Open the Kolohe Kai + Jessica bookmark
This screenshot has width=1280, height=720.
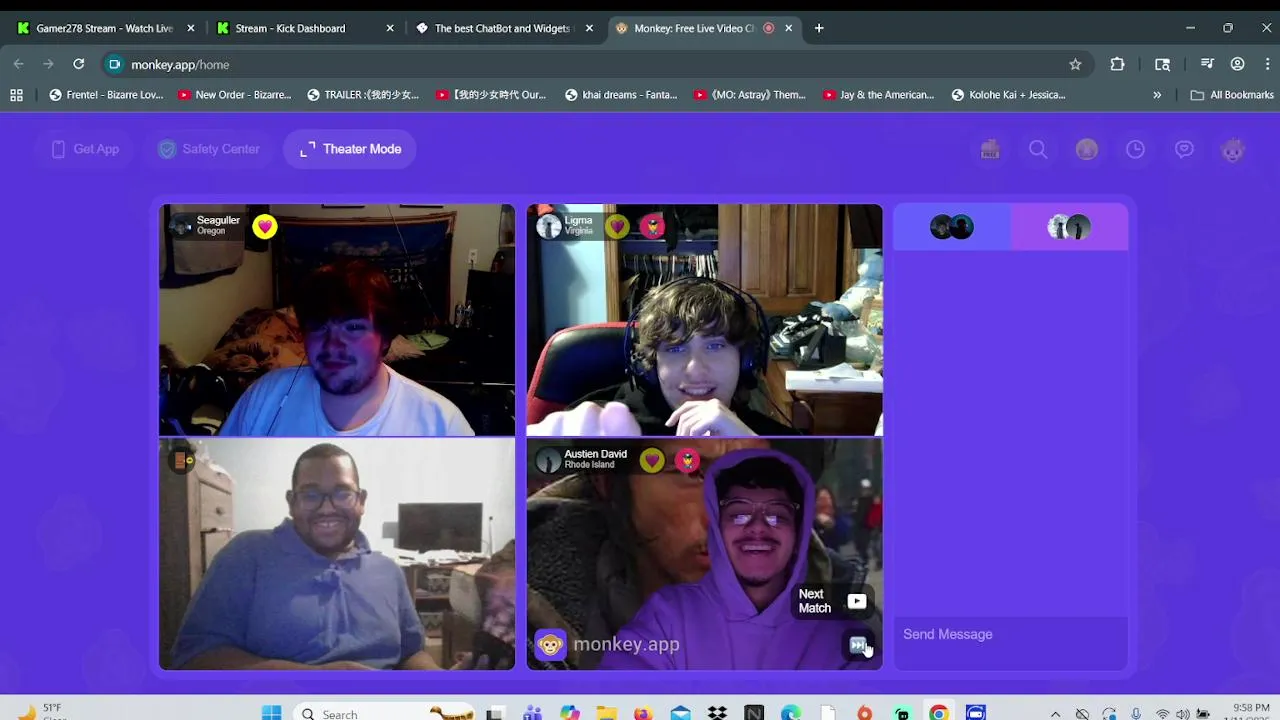1009,95
